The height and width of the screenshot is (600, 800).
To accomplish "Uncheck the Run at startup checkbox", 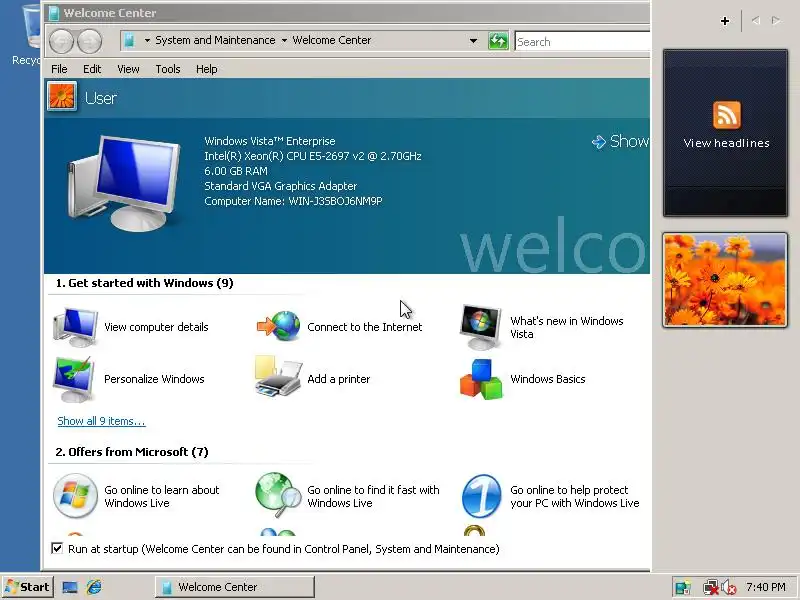I will point(57,548).
